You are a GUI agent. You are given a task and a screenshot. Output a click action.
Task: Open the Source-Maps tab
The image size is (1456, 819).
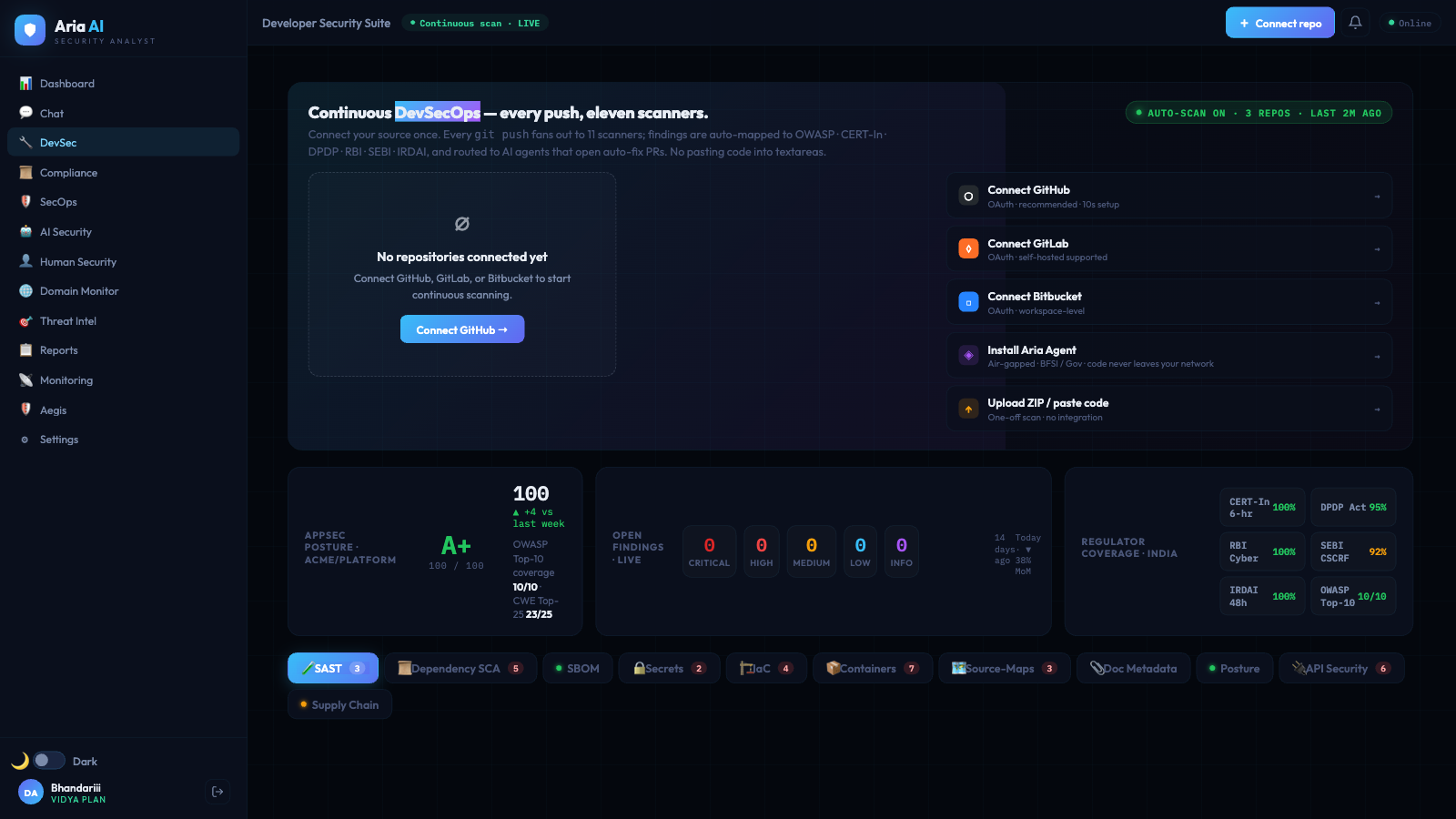[x=1005, y=668]
